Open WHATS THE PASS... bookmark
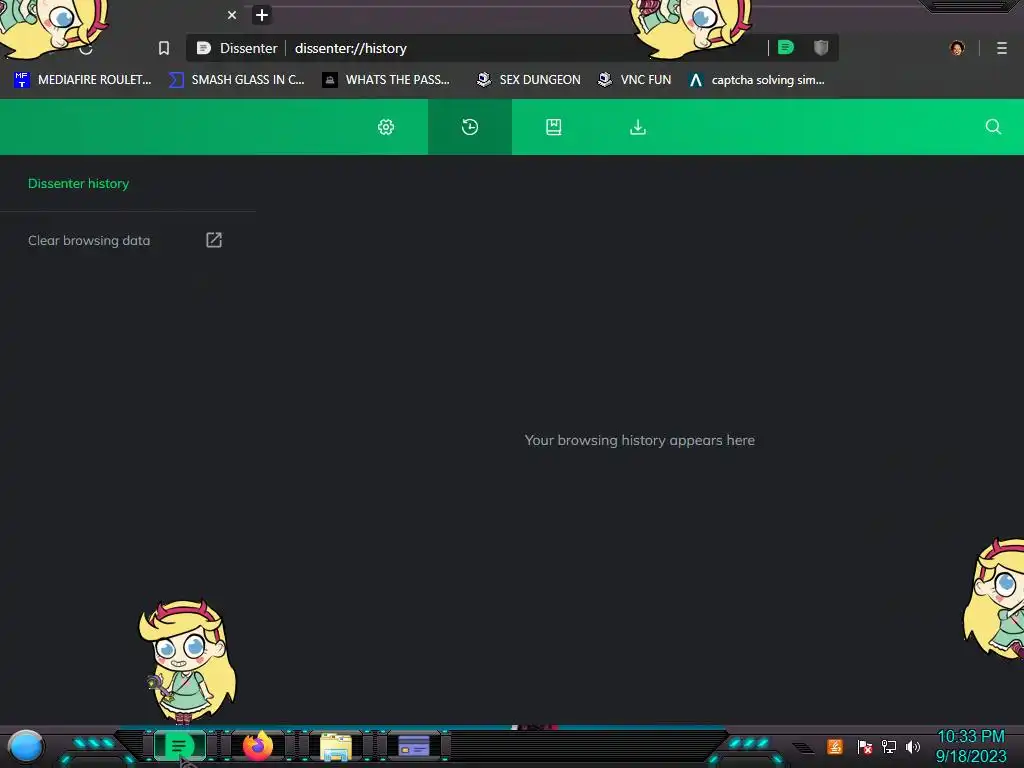1024x768 pixels. [x=386, y=80]
